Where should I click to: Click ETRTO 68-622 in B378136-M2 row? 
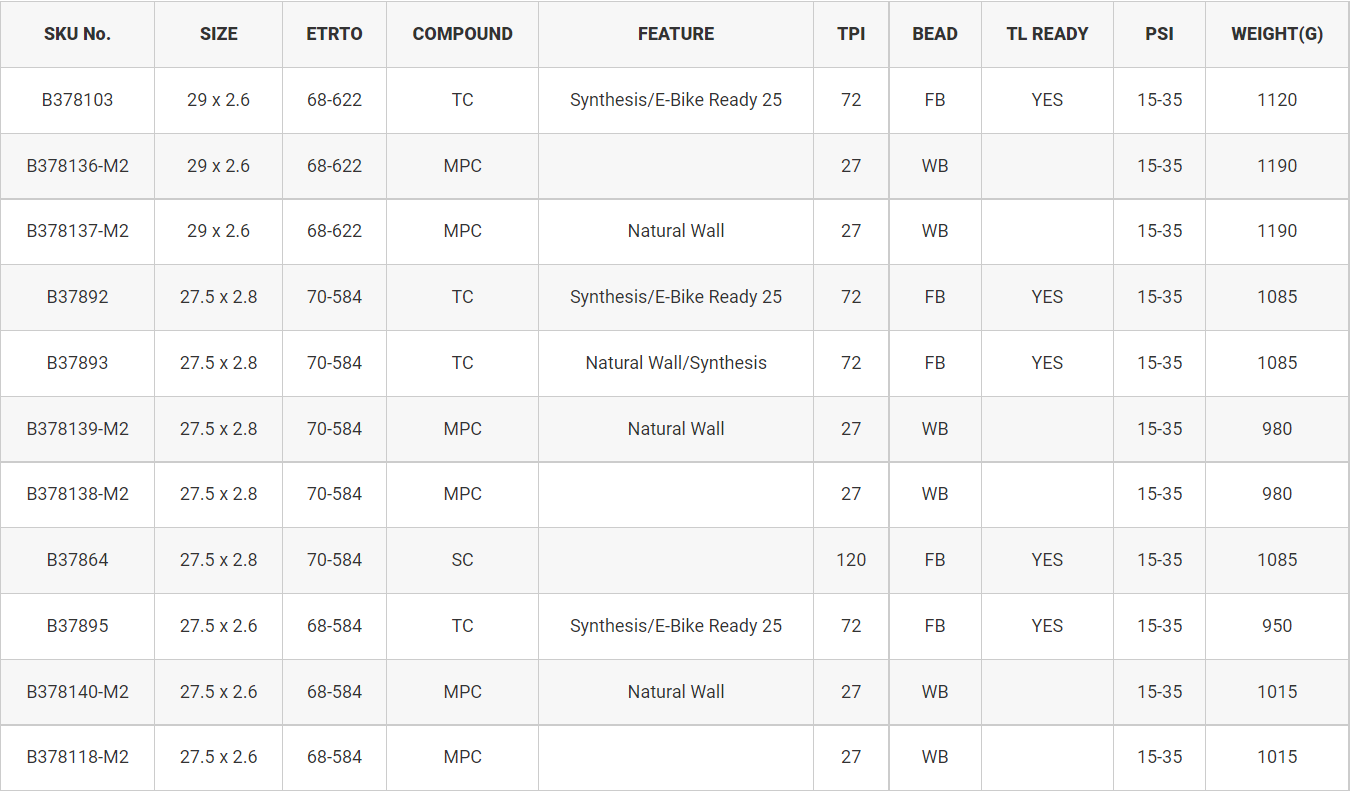coord(334,166)
